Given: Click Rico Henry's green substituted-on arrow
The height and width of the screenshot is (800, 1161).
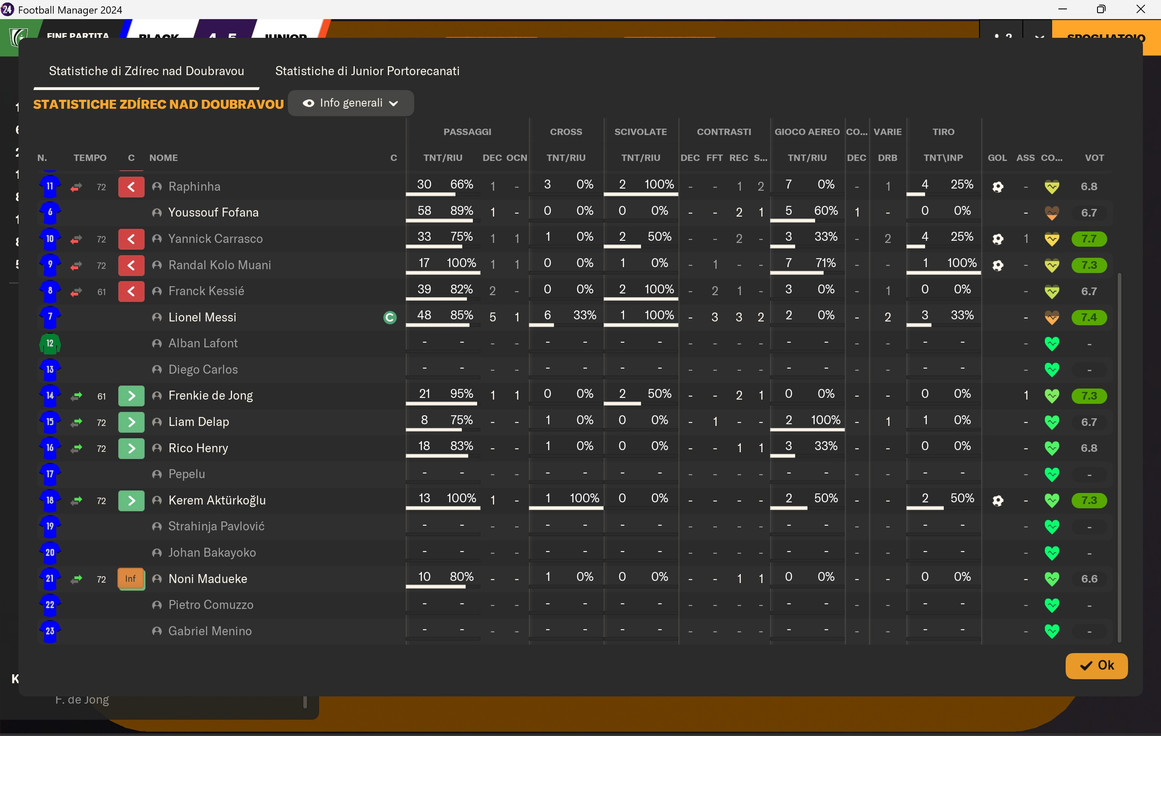Looking at the screenshot, I should click(131, 448).
